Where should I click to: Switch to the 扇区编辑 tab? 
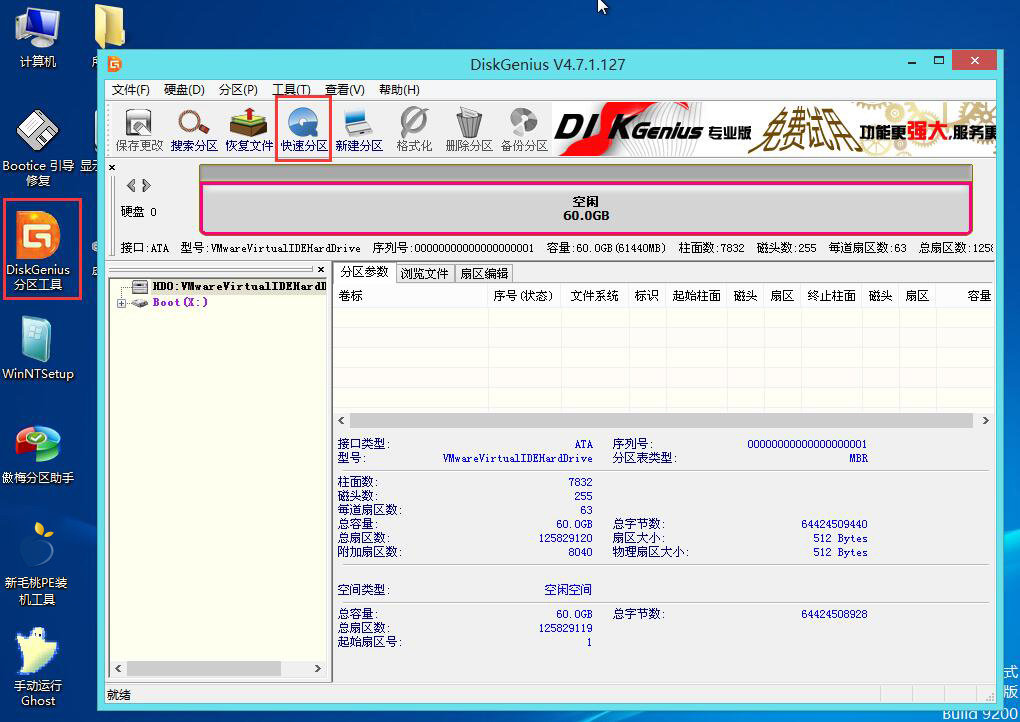[x=484, y=272]
